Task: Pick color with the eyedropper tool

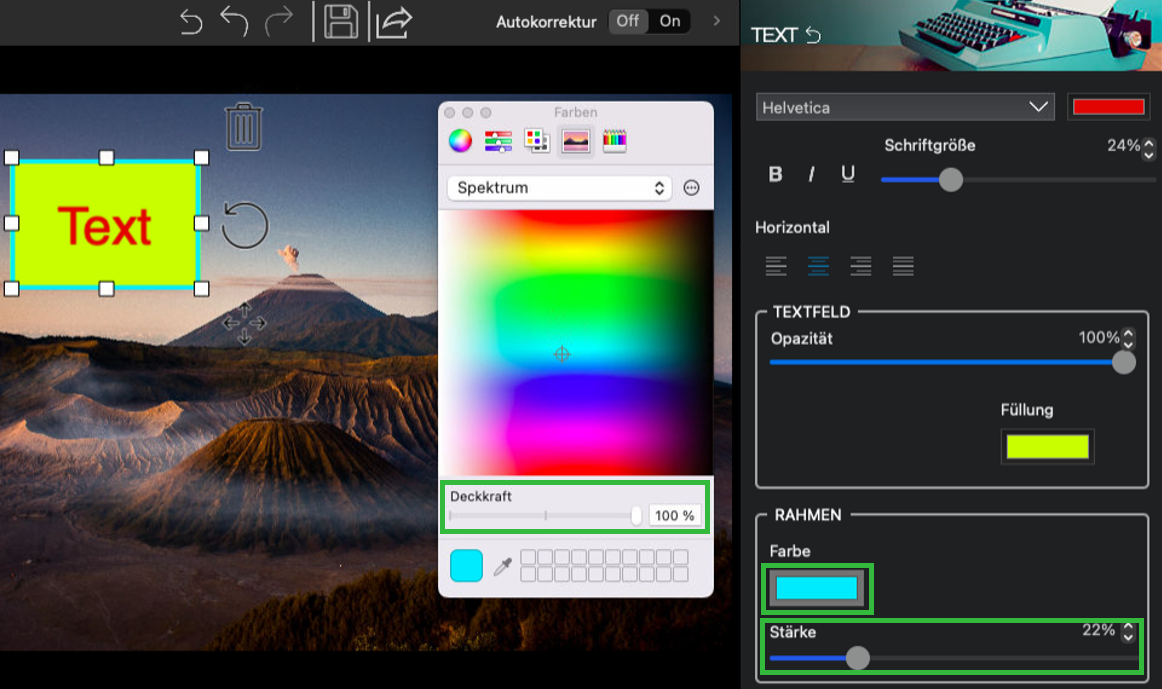Action: pos(504,566)
